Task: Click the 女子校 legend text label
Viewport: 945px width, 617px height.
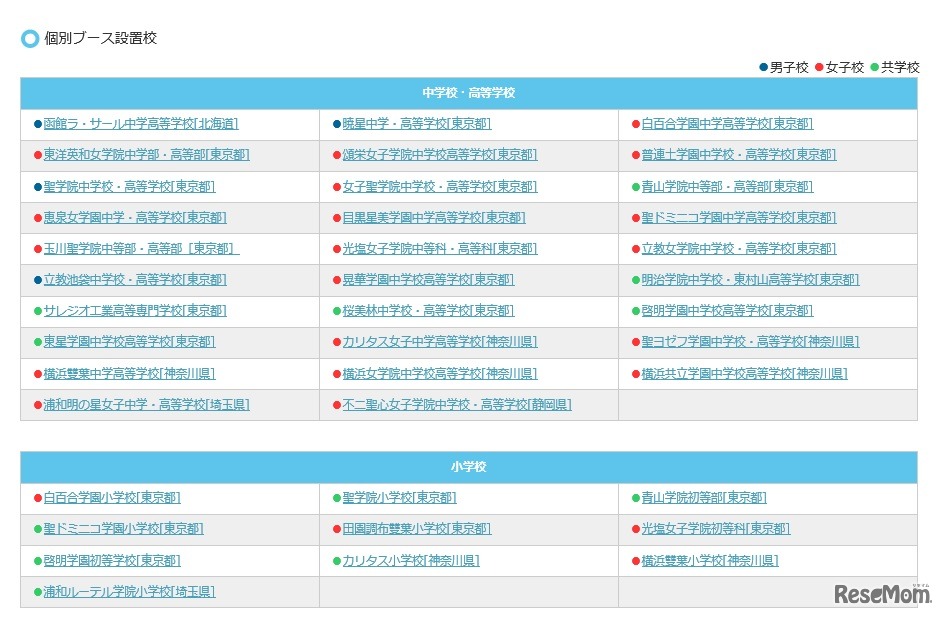Action: [847, 68]
